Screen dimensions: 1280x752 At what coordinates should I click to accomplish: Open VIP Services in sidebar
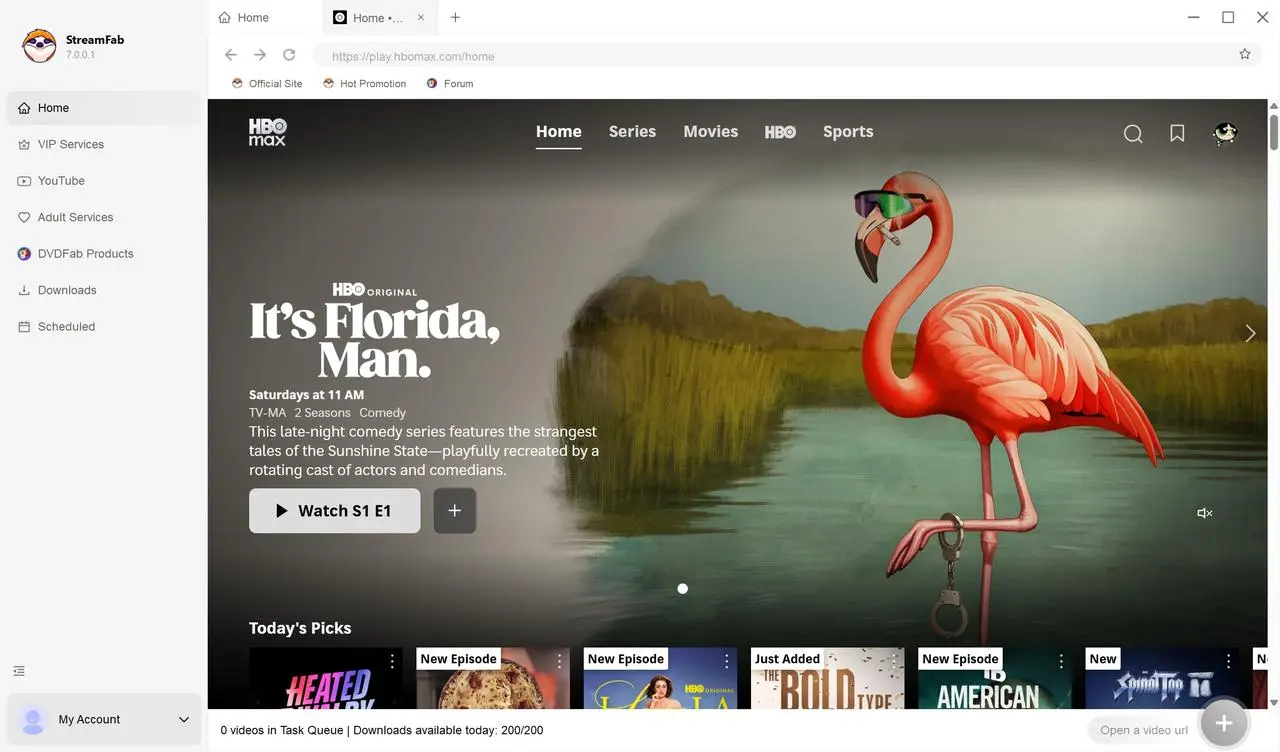(104, 144)
